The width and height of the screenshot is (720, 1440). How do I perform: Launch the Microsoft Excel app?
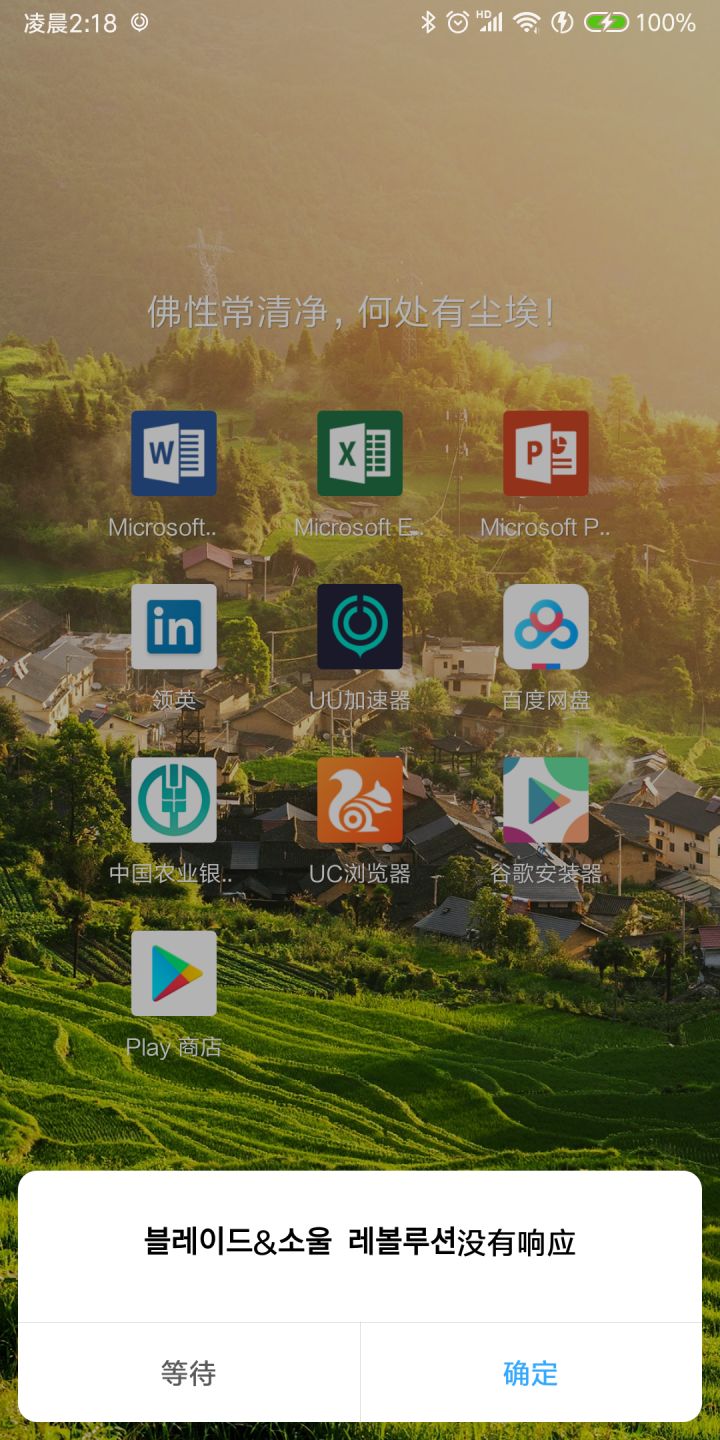coord(360,453)
